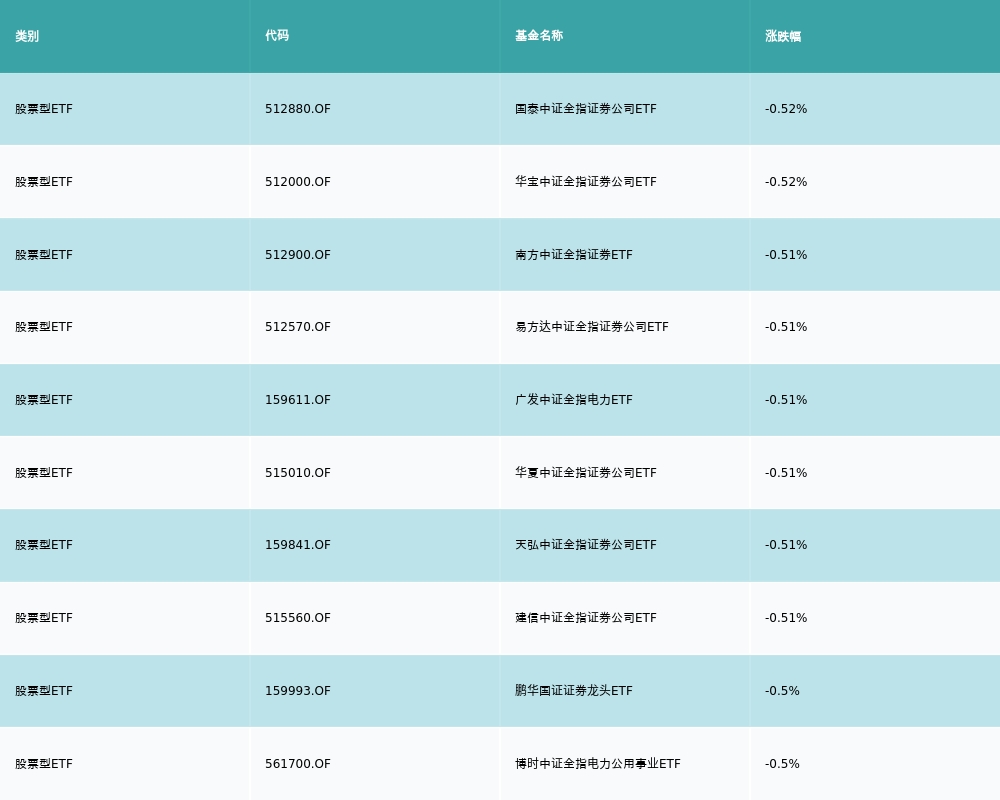Click -0.51% value in the 159841.OF row
The image size is (1000, 800).
tap(786, 545)
